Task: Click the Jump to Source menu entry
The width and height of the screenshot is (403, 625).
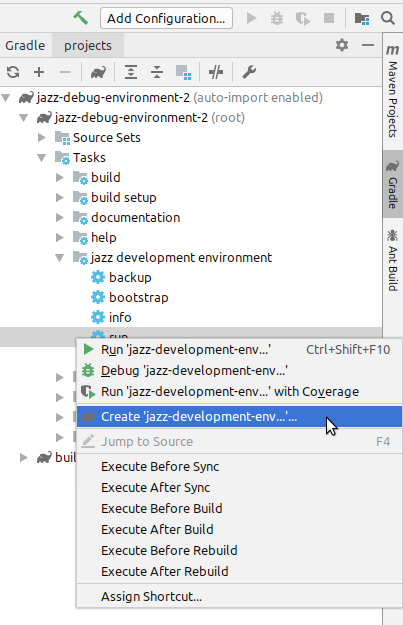Action: (x=239, y=442)
